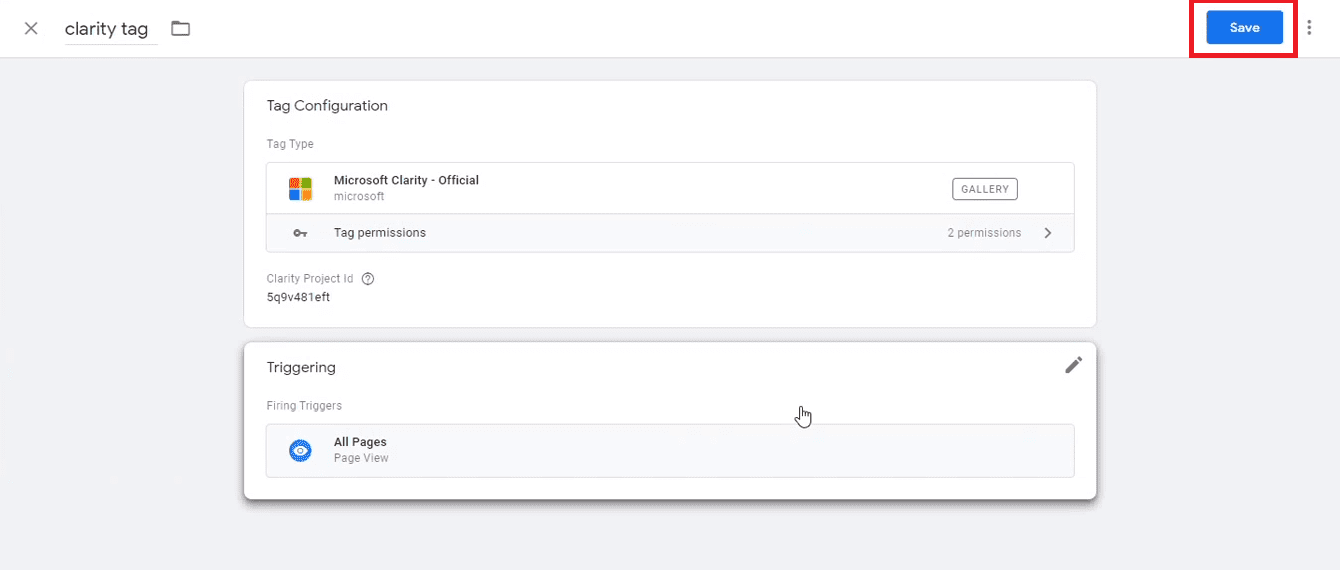Select the Triggering section heading
Viewport: 1340px width, 570px height.
(301, 368)
